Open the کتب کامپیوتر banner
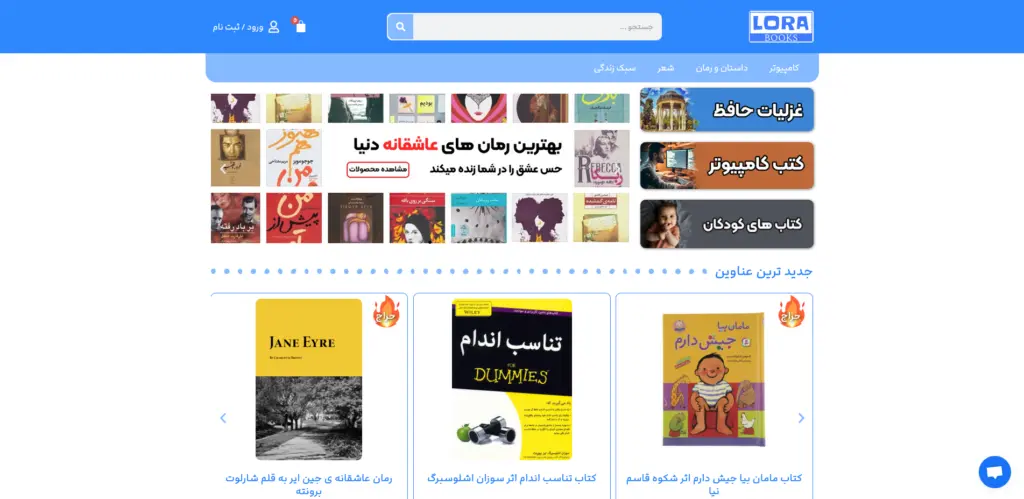This screenshot has width=1024, height=499. tap(727, 165)
